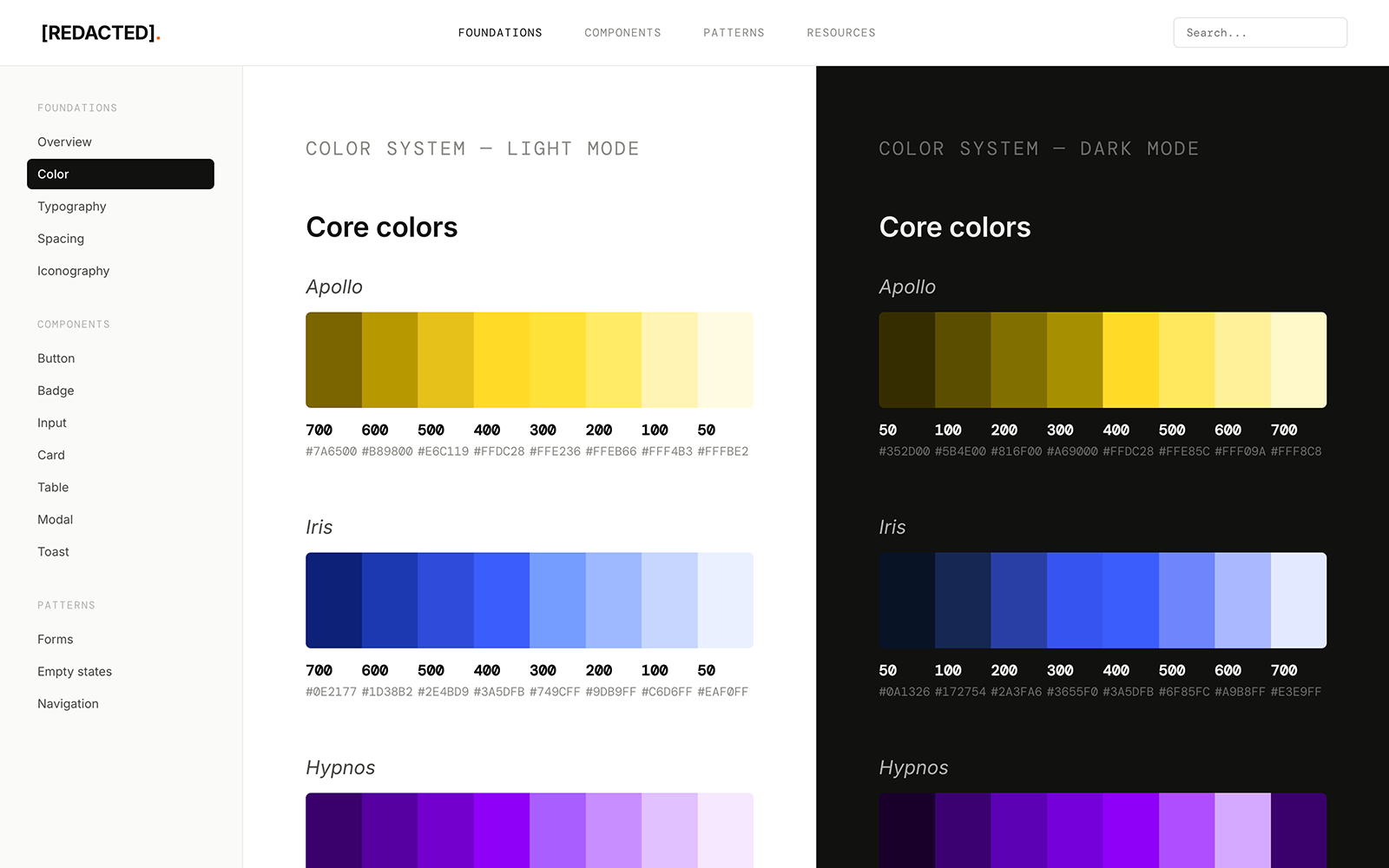Select light mode Iris 700 swatch #0E2177
Viewport: 1389px width, 868px height.
coord(333,601)
